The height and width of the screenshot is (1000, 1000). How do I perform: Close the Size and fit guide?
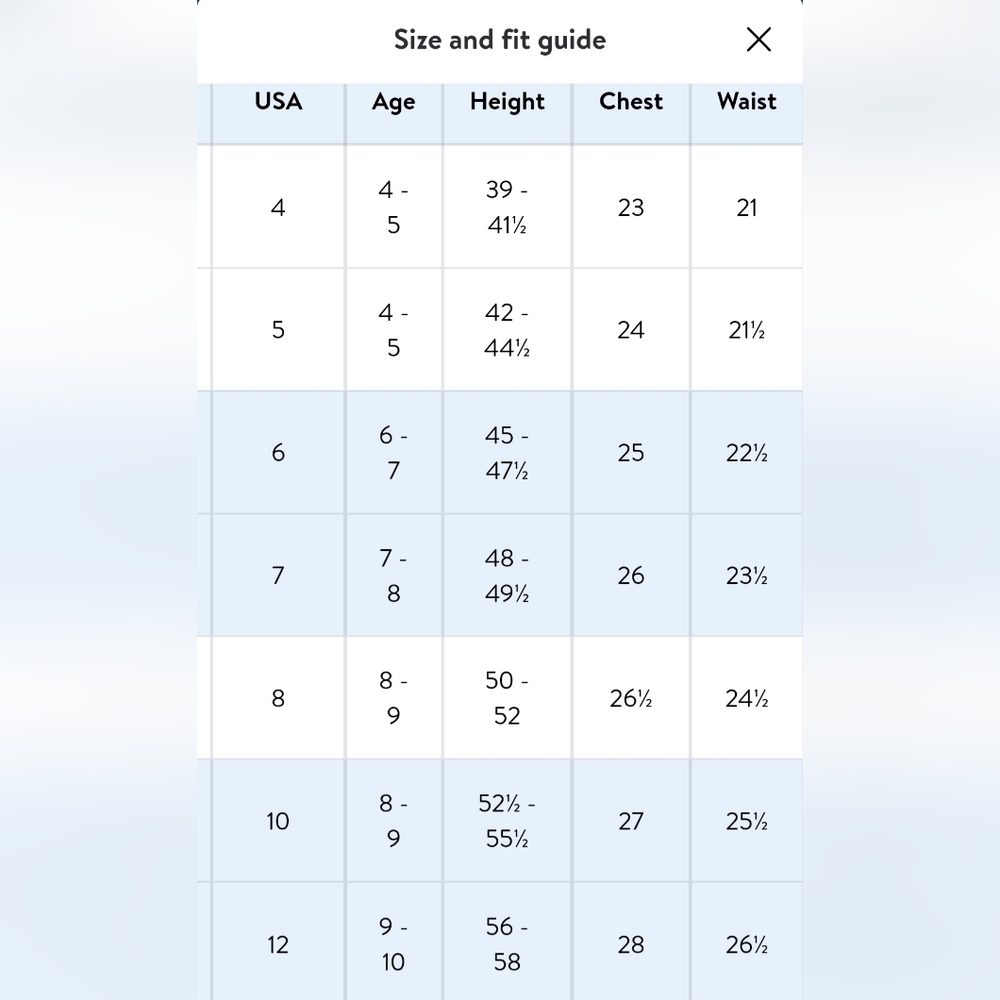(758, 40)
